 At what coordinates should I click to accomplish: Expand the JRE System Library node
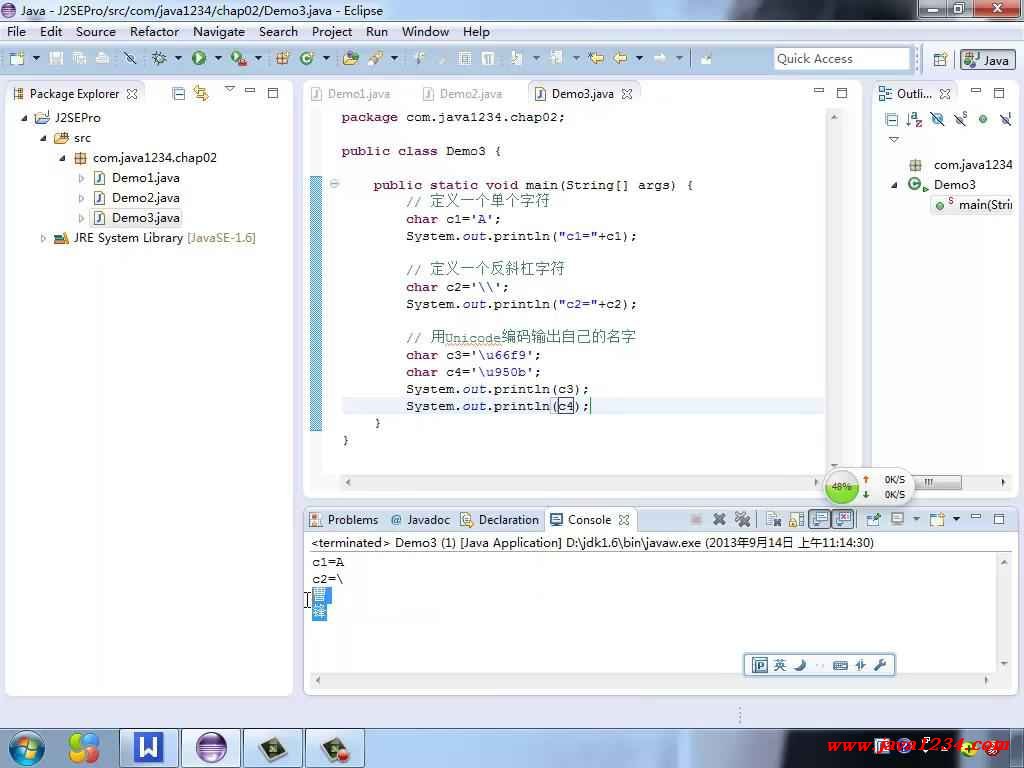point(43,238)
